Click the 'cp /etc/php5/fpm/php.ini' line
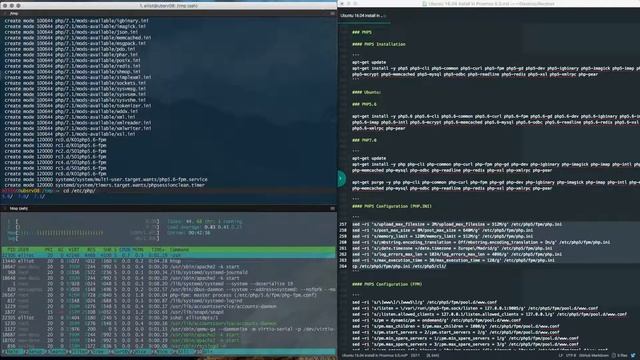Image resolution: width=640 pixels, height=360 pixels. 399,266
